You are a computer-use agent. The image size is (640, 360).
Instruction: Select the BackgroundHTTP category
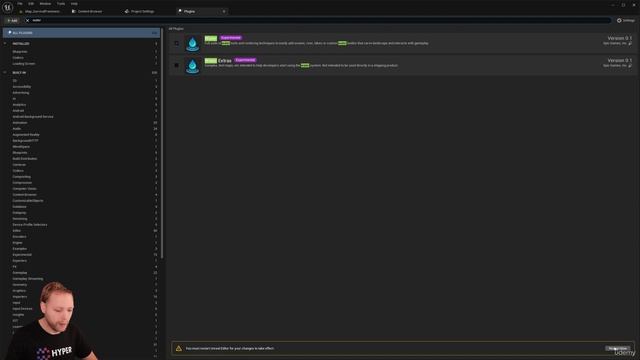pos(25,140)
